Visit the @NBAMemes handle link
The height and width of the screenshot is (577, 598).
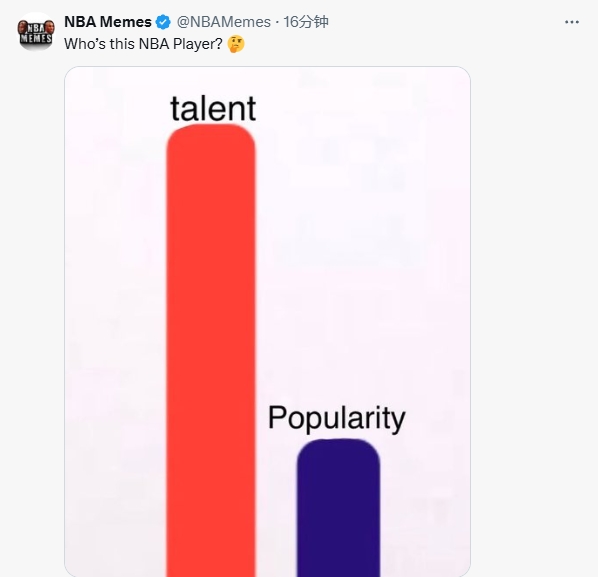(x=223, y=22)
